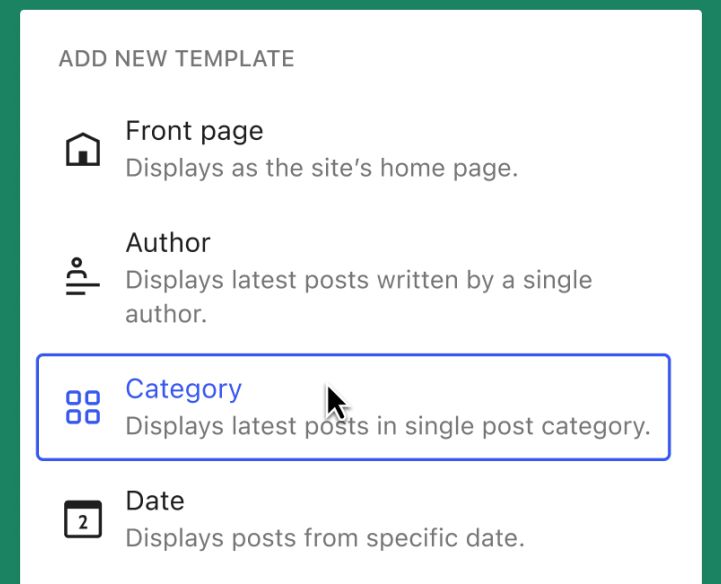Click "Displays as the site's home page" description

tap(321, 167)
